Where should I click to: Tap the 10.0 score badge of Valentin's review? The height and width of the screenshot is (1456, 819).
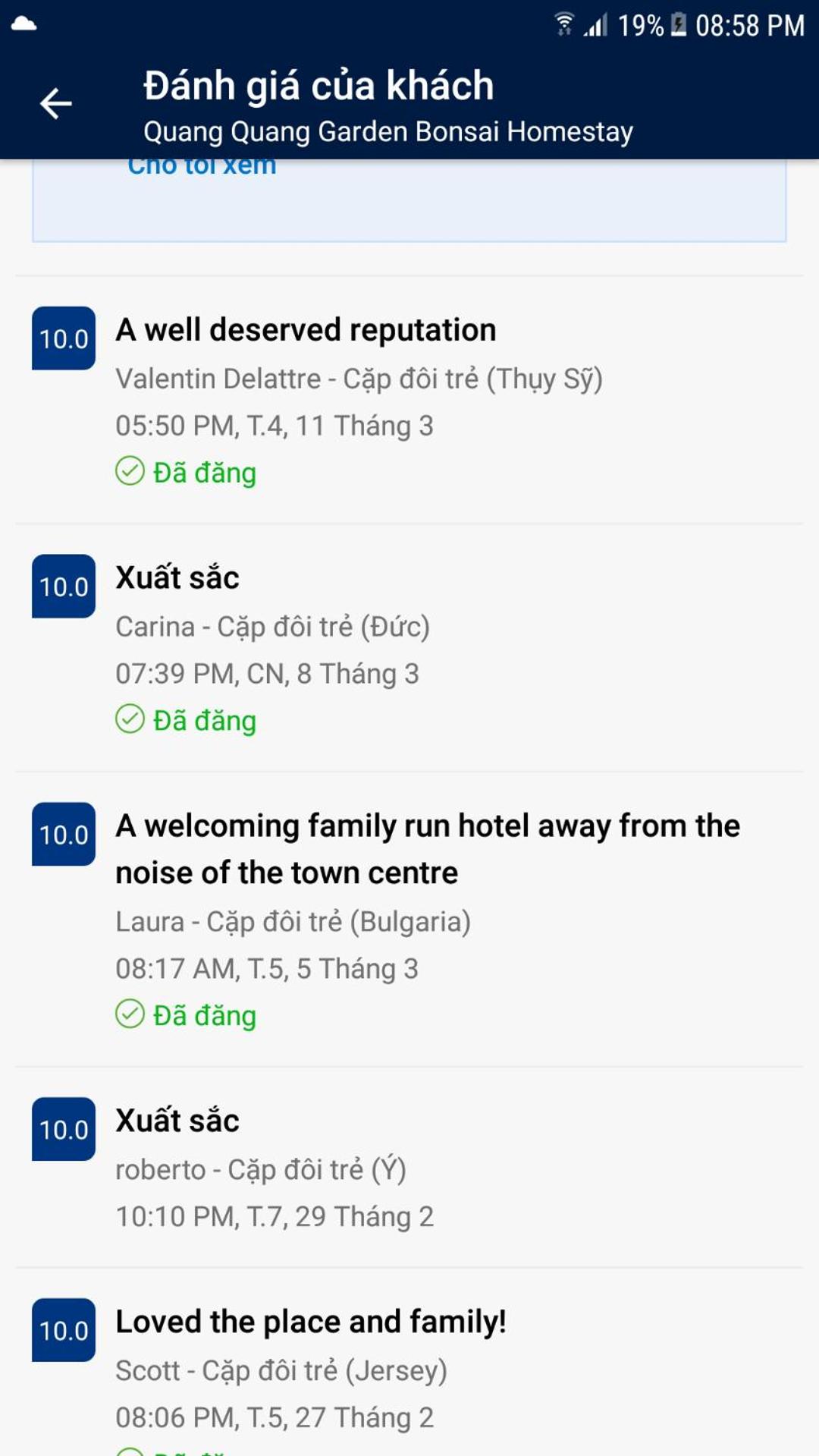pyautogui.click(x=64, y=338)
